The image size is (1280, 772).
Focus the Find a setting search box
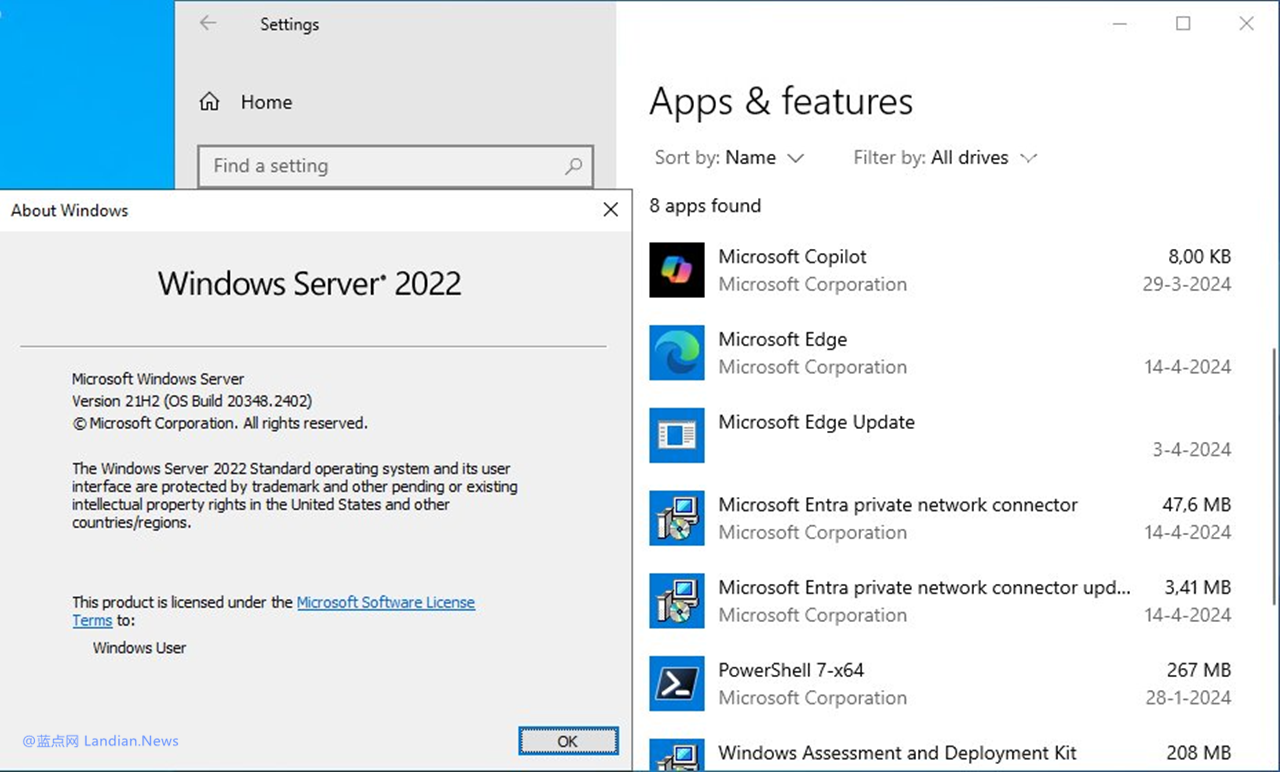click(x=396, y=166)
